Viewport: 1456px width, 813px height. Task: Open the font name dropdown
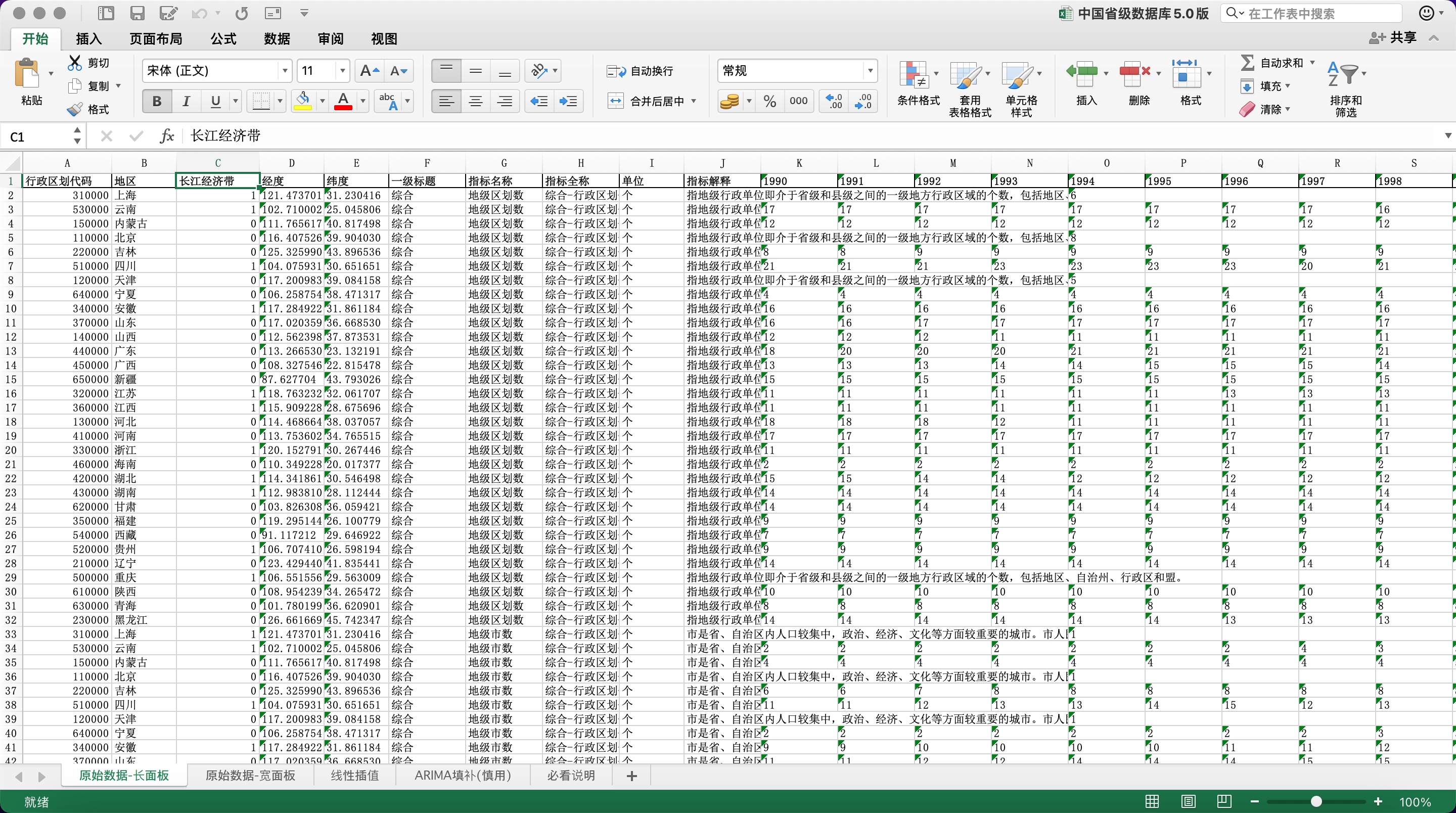pyautogui.click(x=285, y=71)
